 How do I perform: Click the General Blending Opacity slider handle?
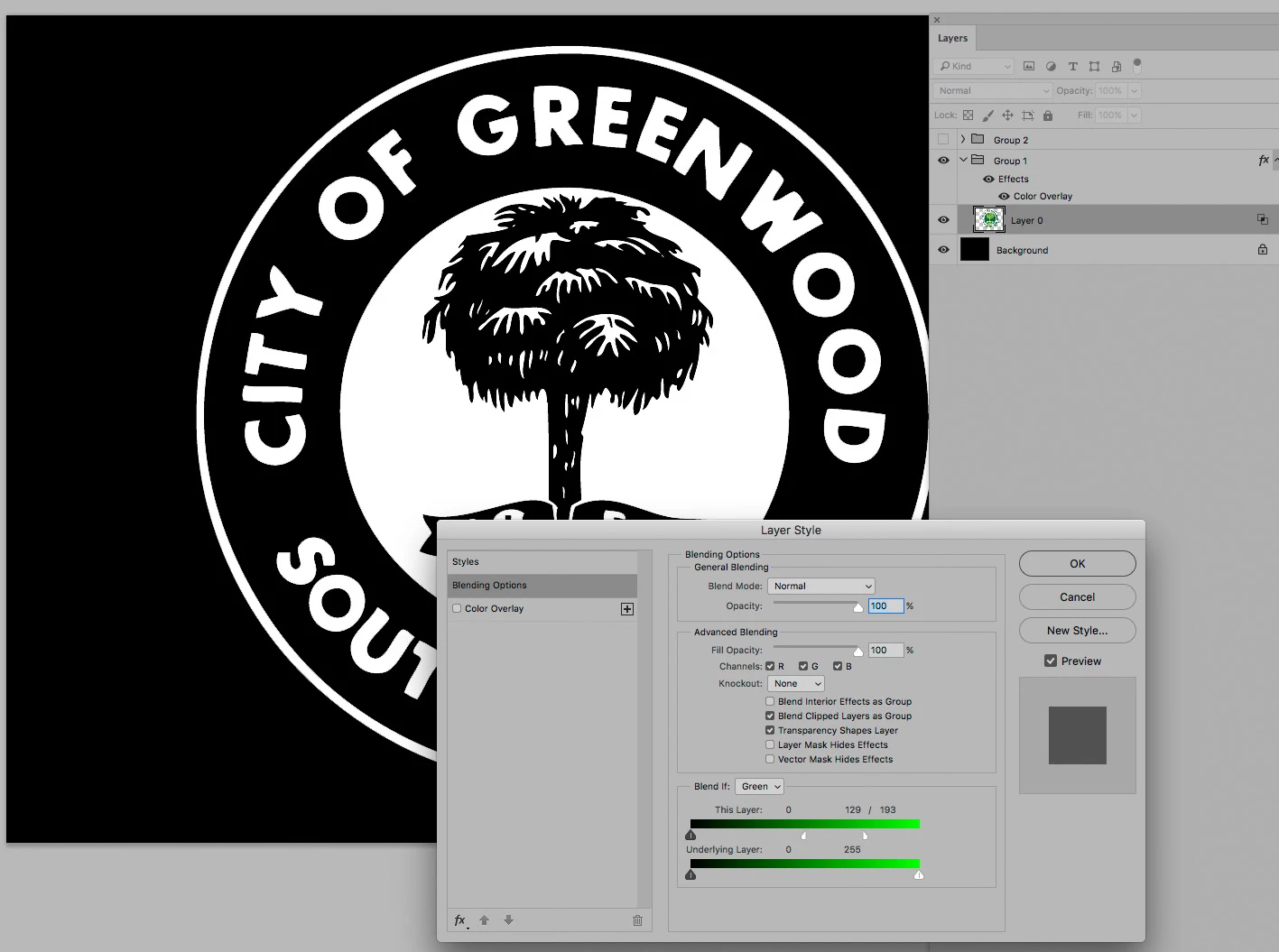tap(858, 607)
